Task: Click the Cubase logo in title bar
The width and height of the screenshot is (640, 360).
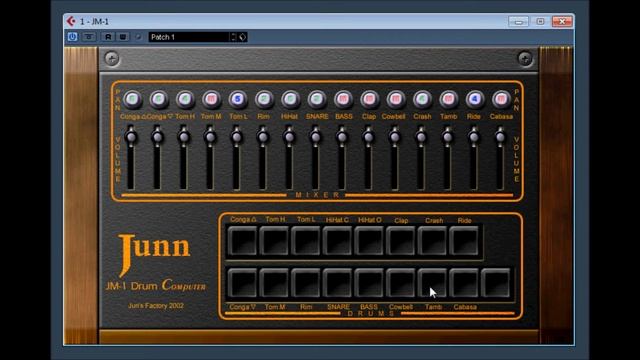Action: click(71, 21)
